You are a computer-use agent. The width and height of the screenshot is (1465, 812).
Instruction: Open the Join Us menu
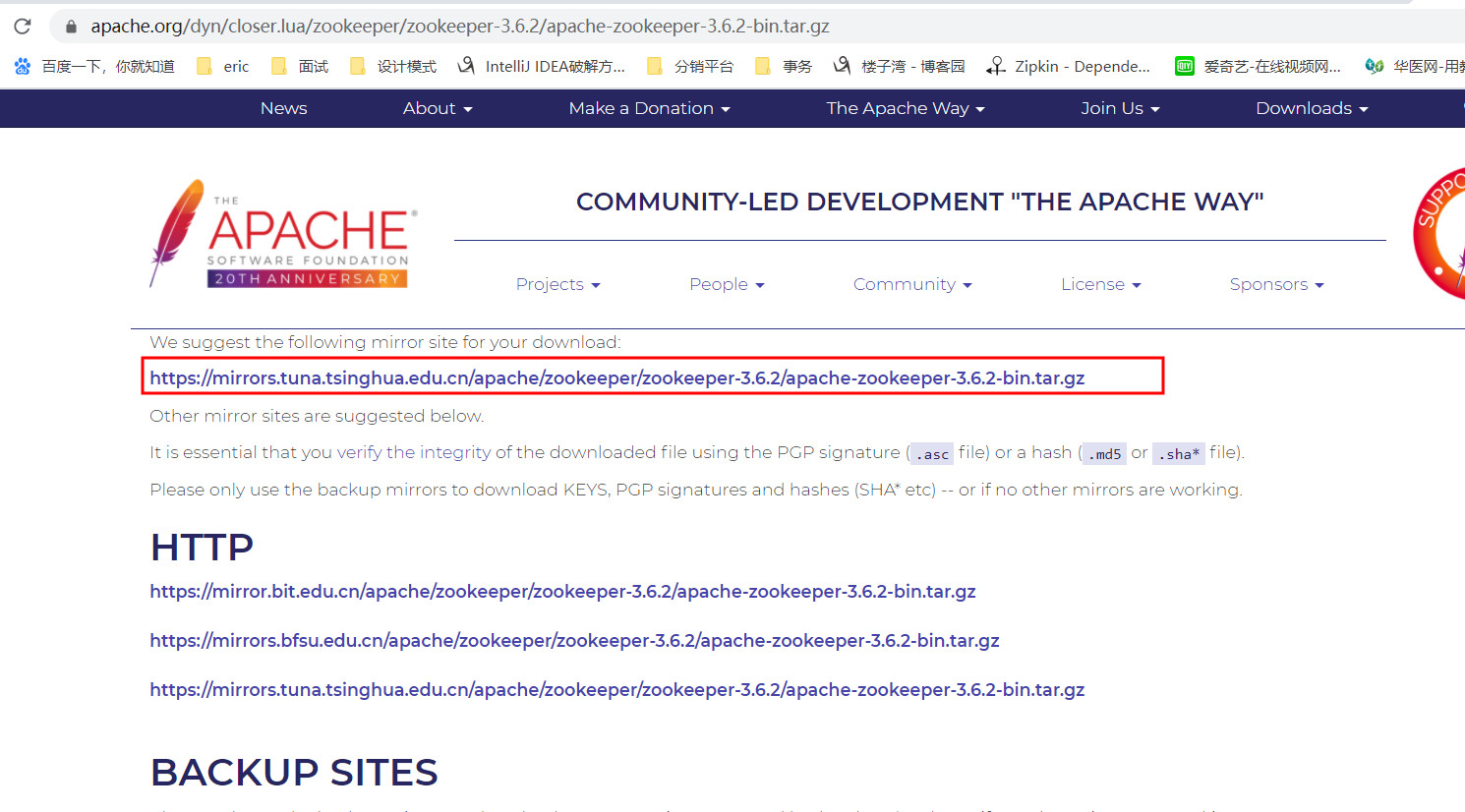click(1121, 108)
